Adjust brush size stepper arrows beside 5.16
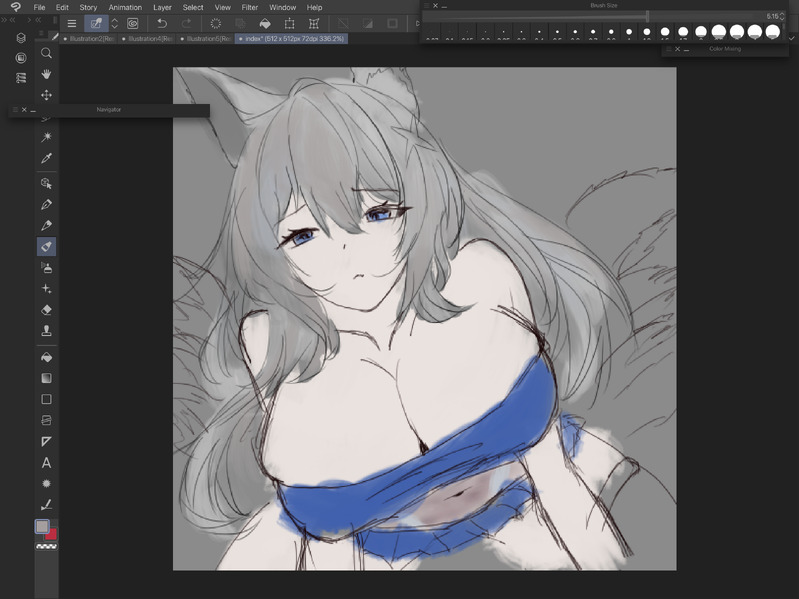 click(x=782, y=16)
